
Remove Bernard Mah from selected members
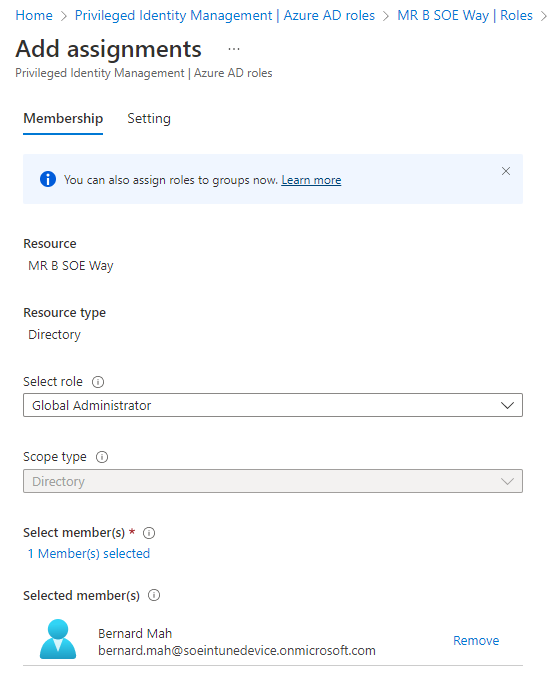point(476,641)
